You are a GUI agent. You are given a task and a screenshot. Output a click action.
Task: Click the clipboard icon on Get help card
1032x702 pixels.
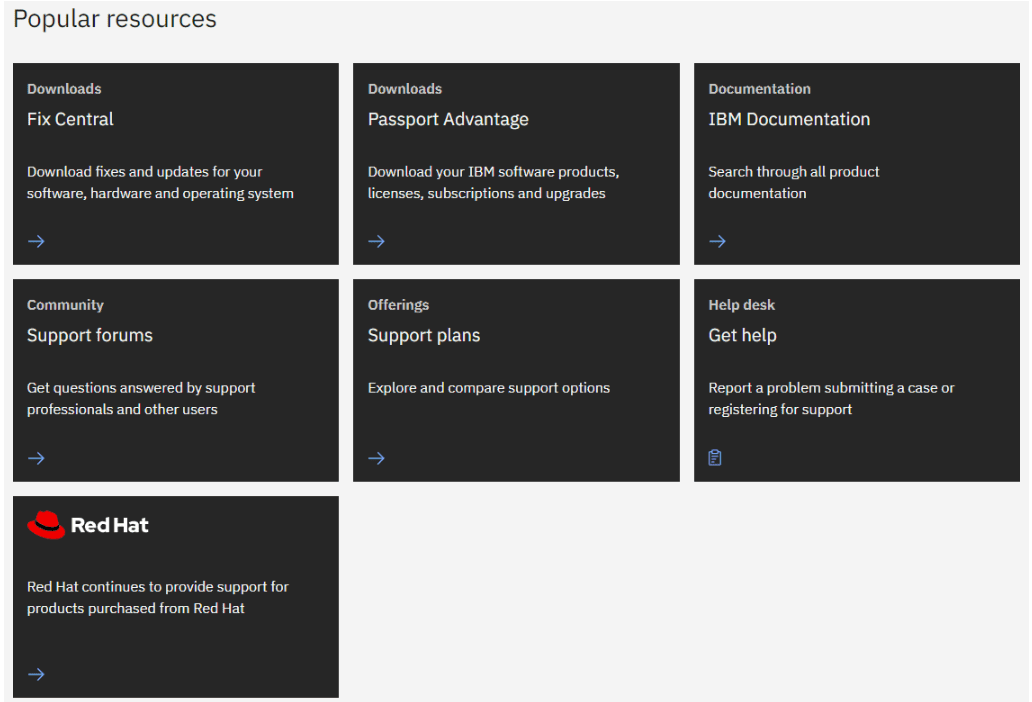click(715, 457)
